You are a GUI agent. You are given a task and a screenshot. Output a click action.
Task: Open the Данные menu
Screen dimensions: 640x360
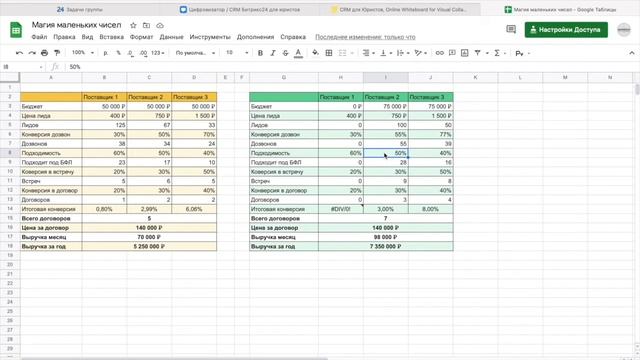(x=171, y=37)
